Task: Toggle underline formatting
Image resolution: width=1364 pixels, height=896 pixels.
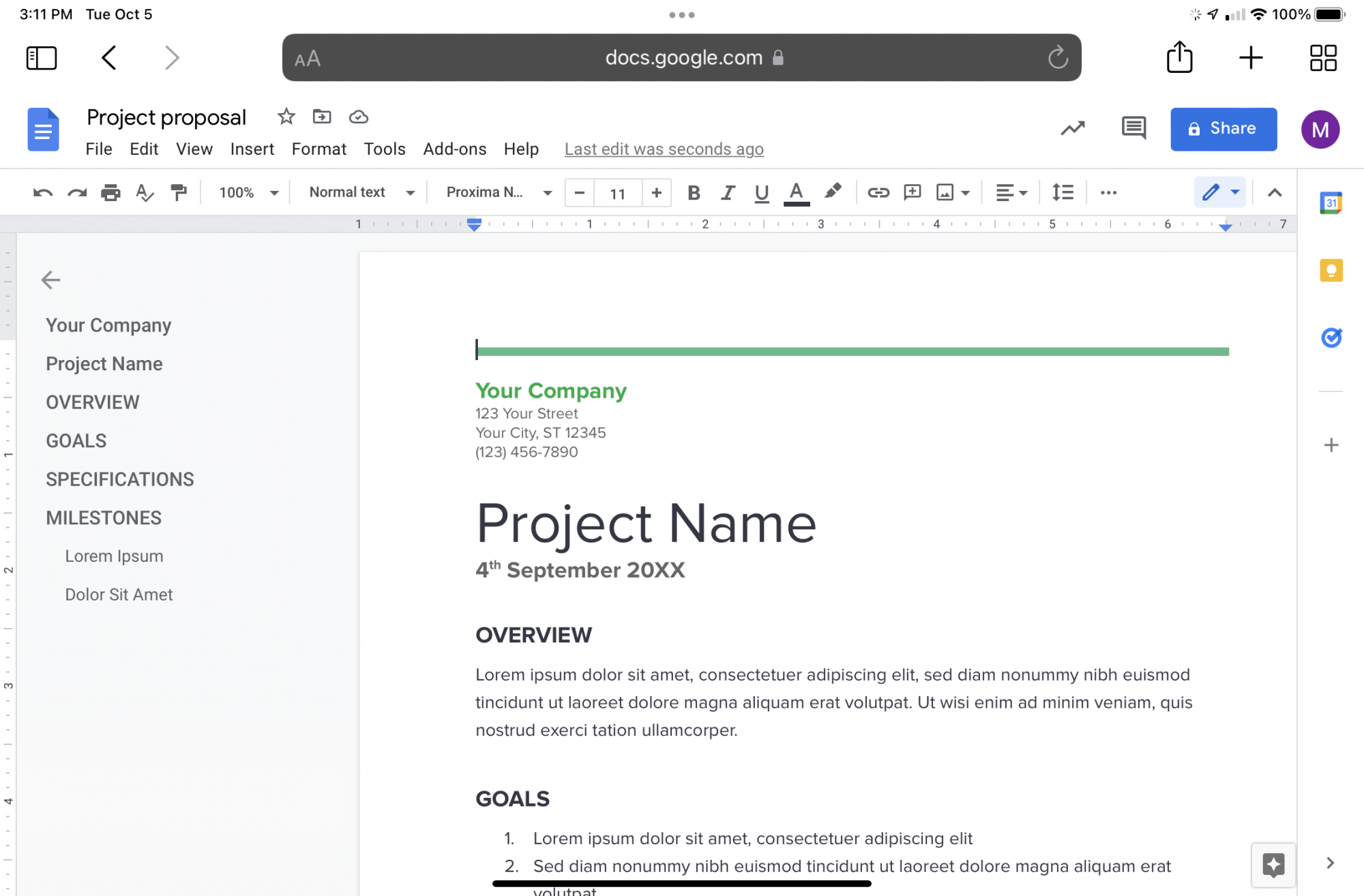Action: 761,192
